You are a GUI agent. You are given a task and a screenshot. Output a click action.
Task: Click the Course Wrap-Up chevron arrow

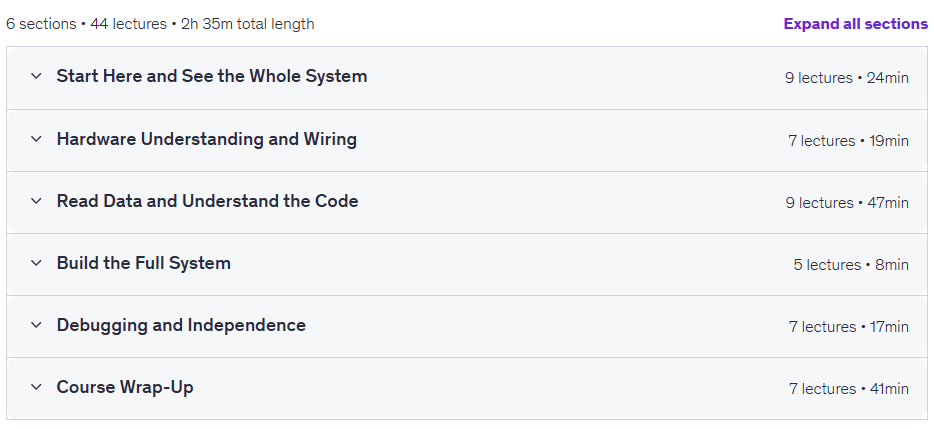tap(36, 387)
